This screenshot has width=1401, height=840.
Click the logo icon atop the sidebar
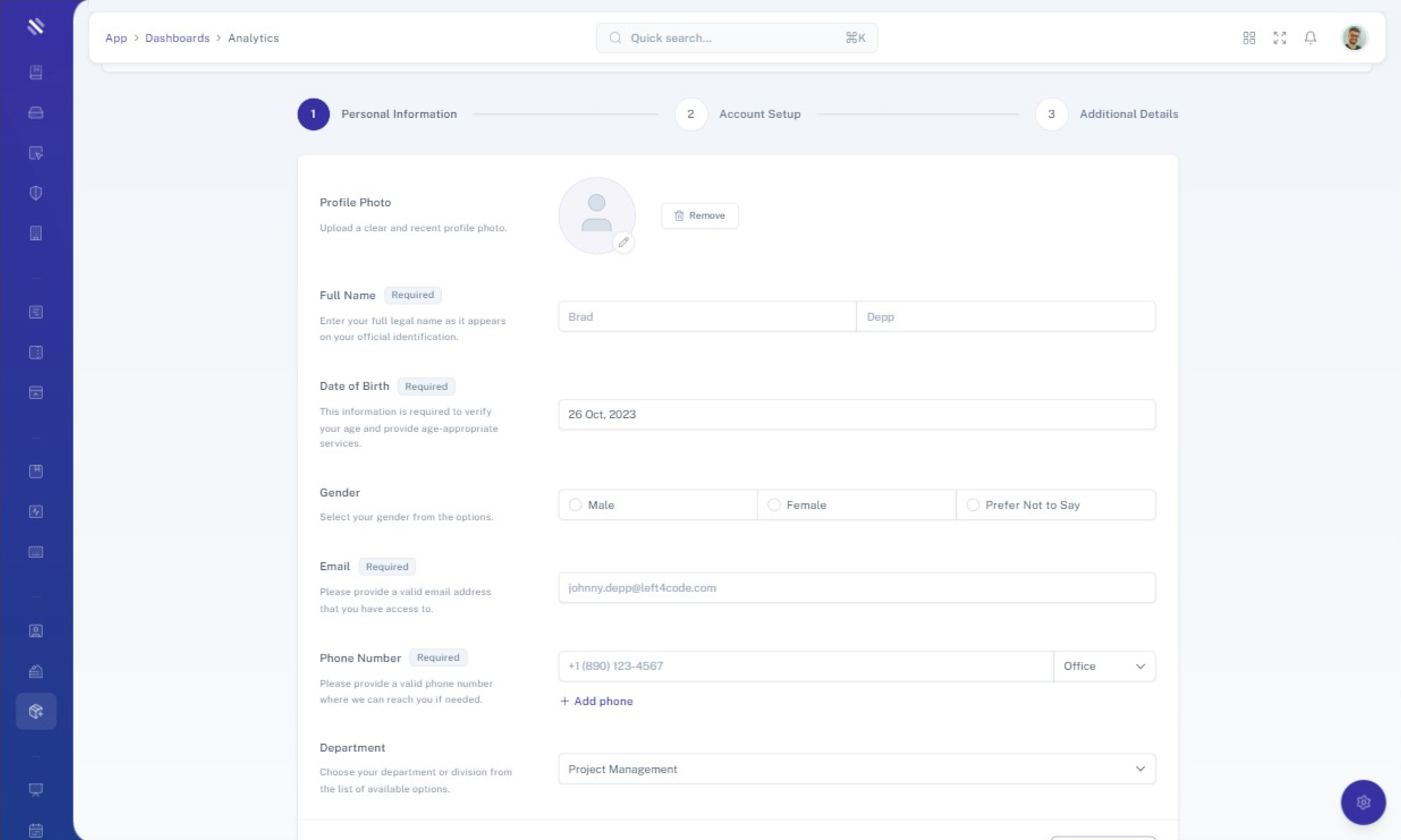click(36, 26)
